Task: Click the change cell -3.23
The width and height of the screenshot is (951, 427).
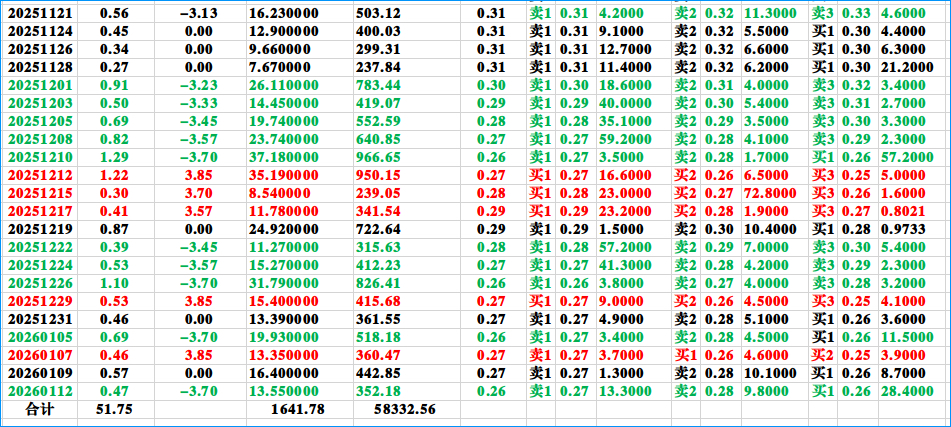Action: coord(199,86)
